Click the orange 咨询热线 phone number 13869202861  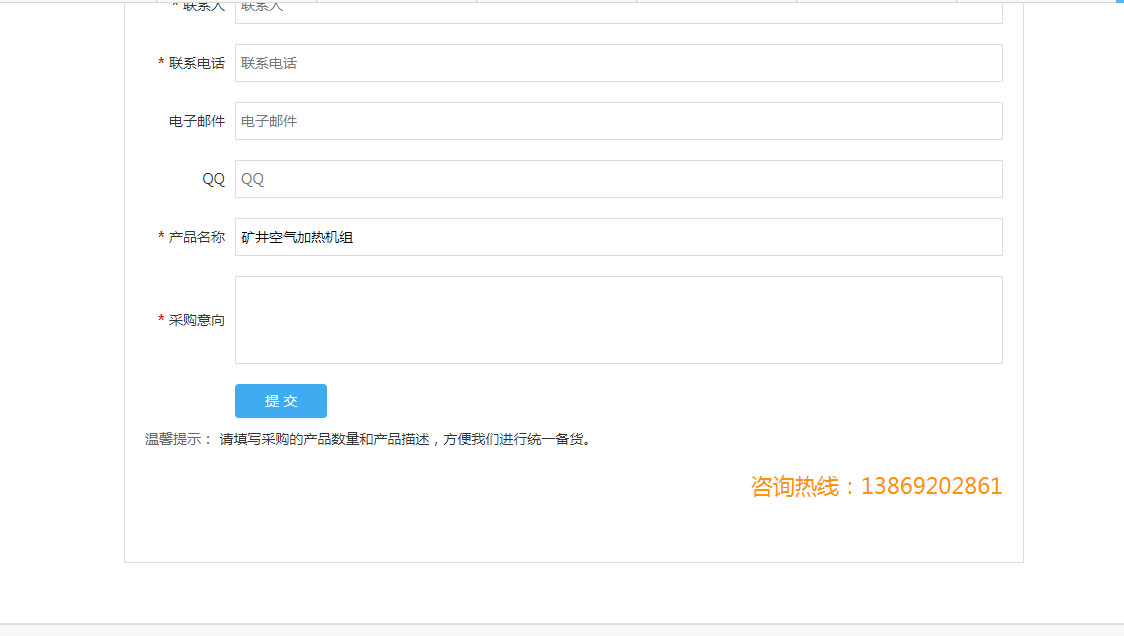point(931,487)
